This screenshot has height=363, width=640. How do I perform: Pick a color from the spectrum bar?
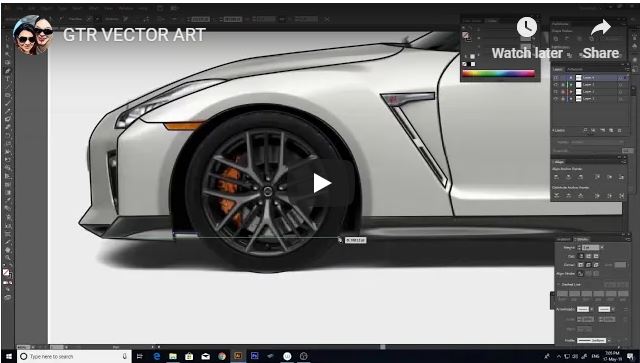click(498, 73)
